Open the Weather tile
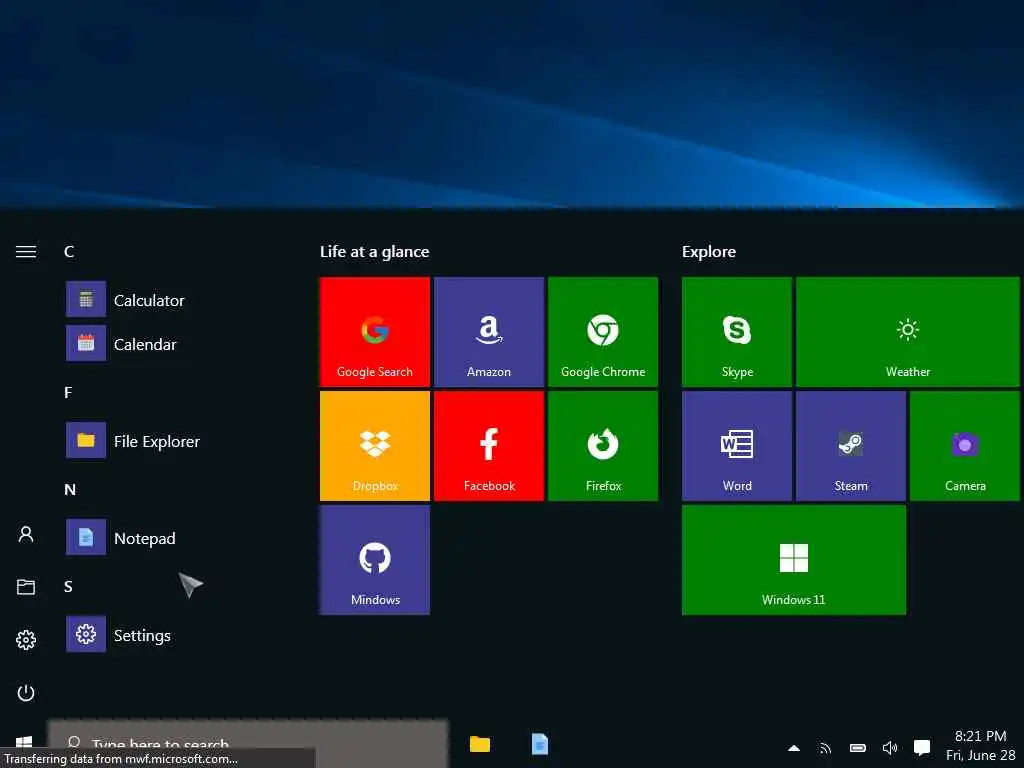 (x=908, y=332)
